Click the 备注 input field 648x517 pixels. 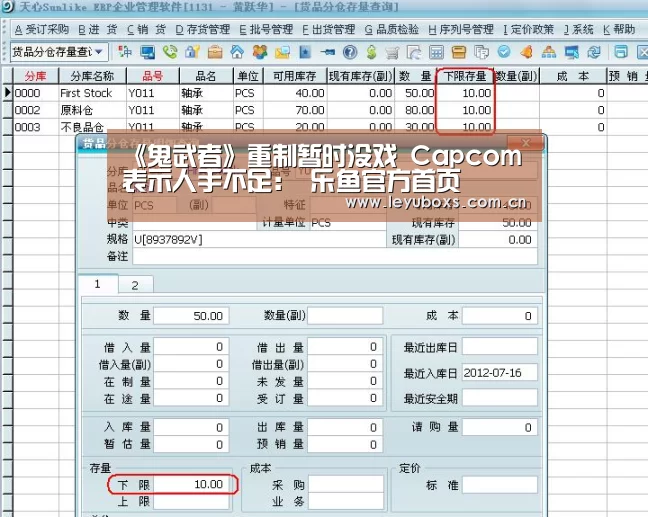(x=335, y=257)
